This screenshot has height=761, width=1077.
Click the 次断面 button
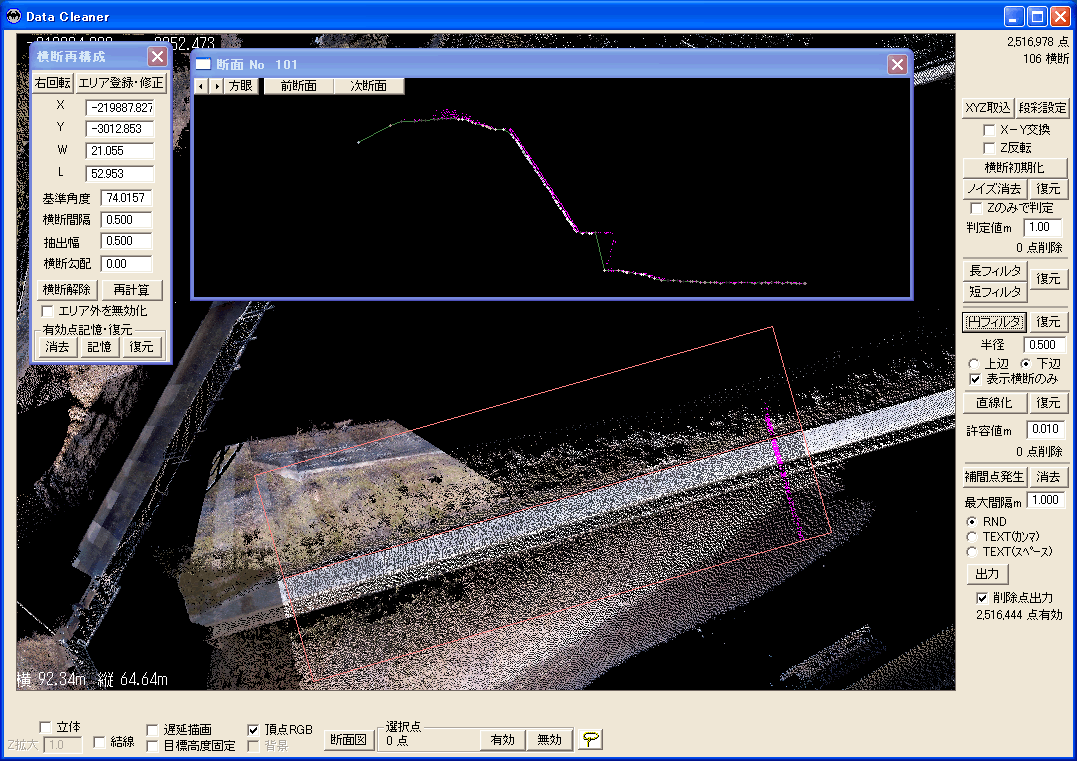pyautogui.click(x=369, y=86)
